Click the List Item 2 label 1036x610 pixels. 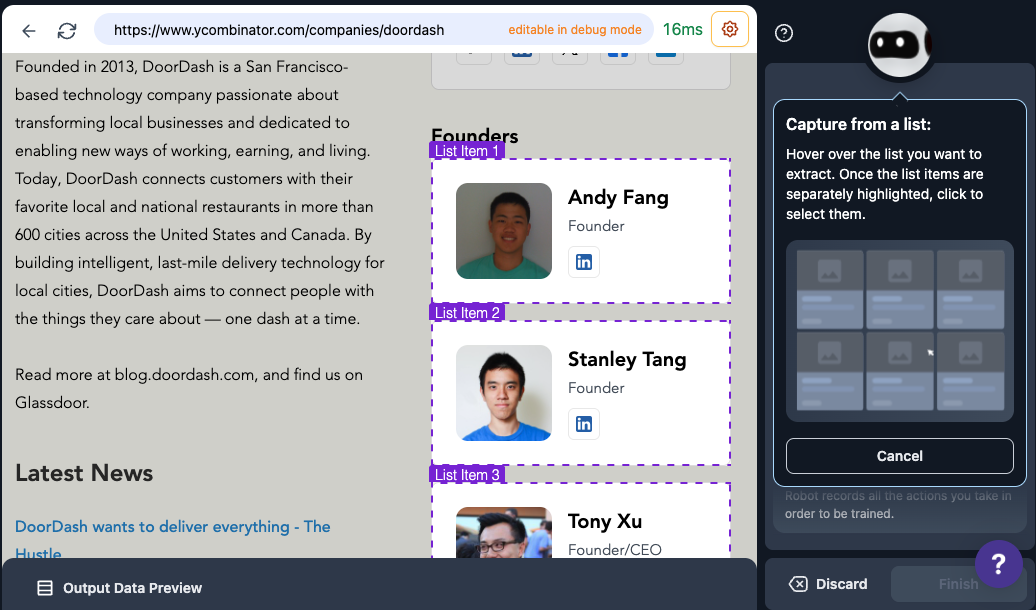tap(467, 313)
